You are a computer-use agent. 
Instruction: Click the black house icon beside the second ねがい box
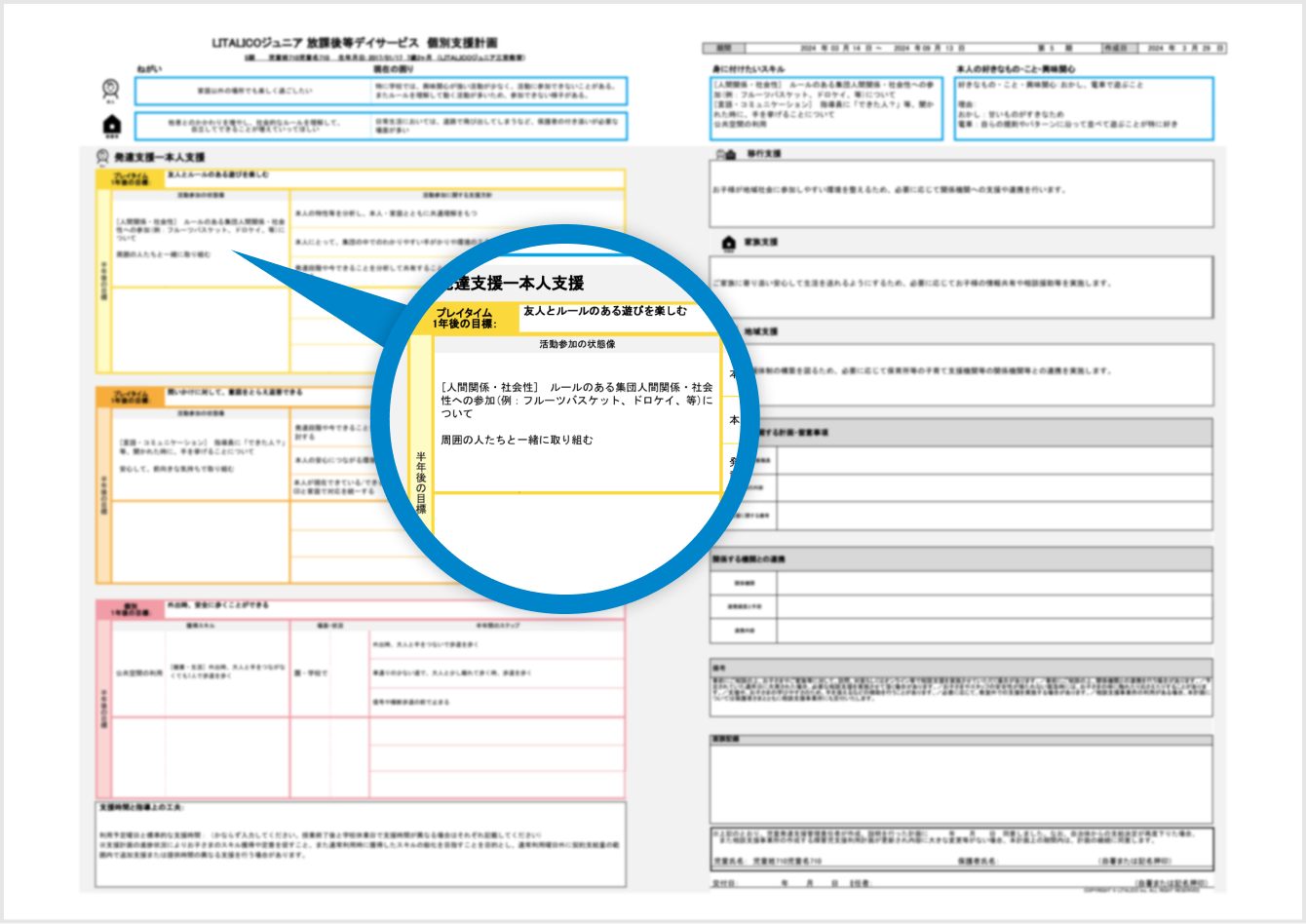click(111, 125)
